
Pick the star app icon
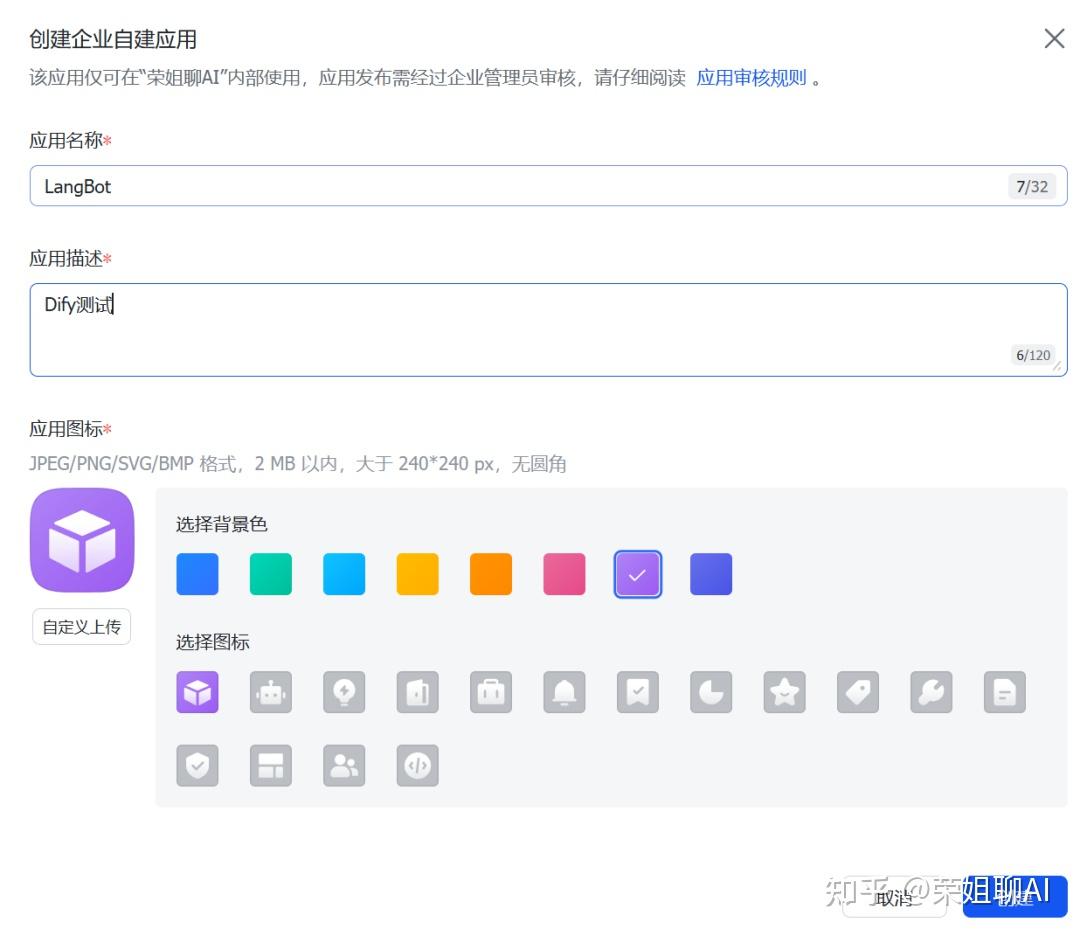point(785,691)
